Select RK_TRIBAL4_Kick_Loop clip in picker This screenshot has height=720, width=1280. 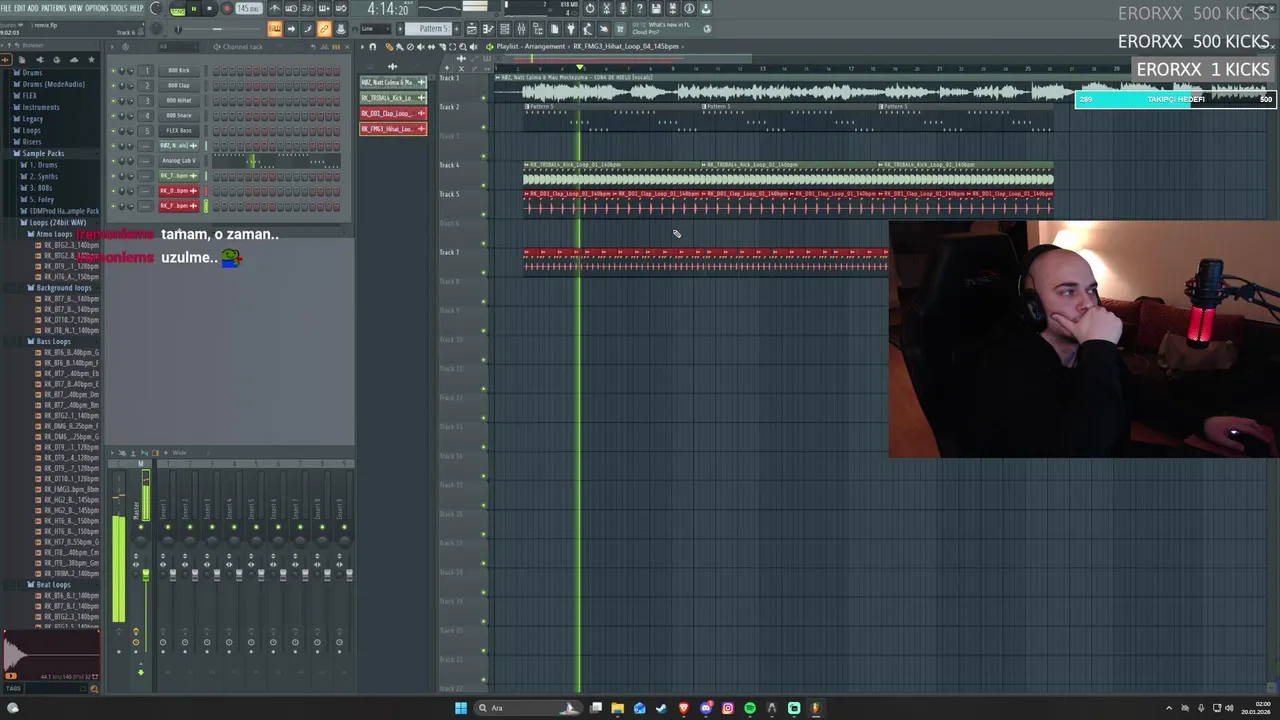393,98
